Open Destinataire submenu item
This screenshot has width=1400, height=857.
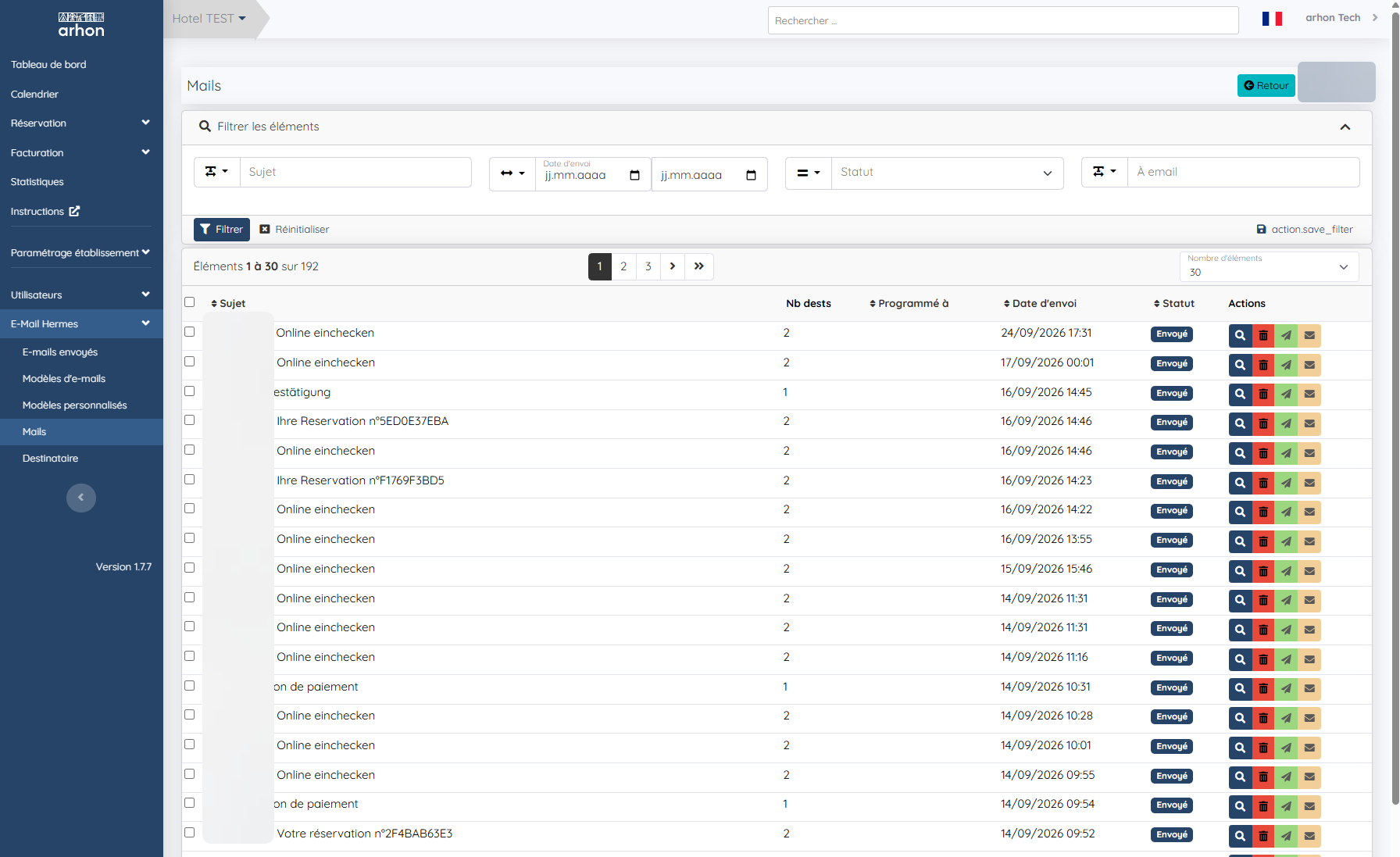(x=50, y=459)
